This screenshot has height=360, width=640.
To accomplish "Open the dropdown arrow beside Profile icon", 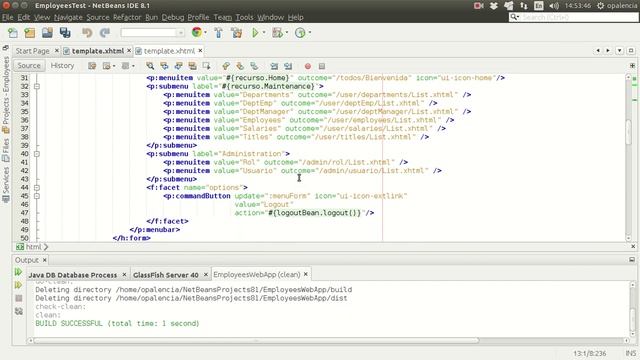I will 310,33.
